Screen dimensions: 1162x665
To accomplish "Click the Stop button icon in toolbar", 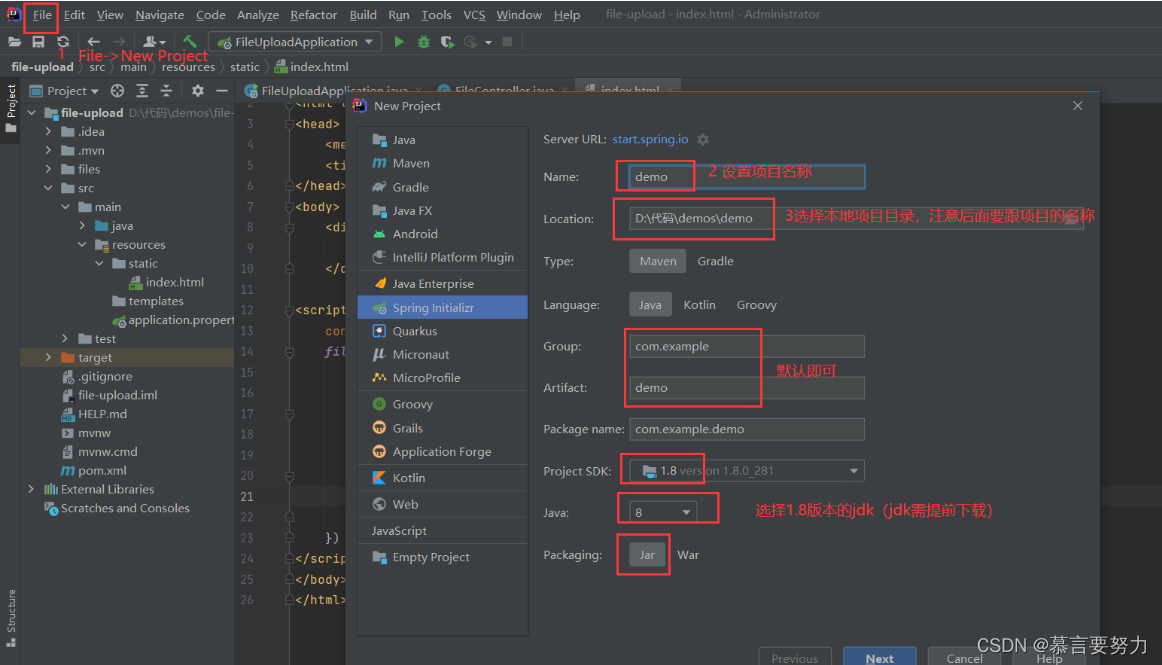I will (x=508, y=42).
